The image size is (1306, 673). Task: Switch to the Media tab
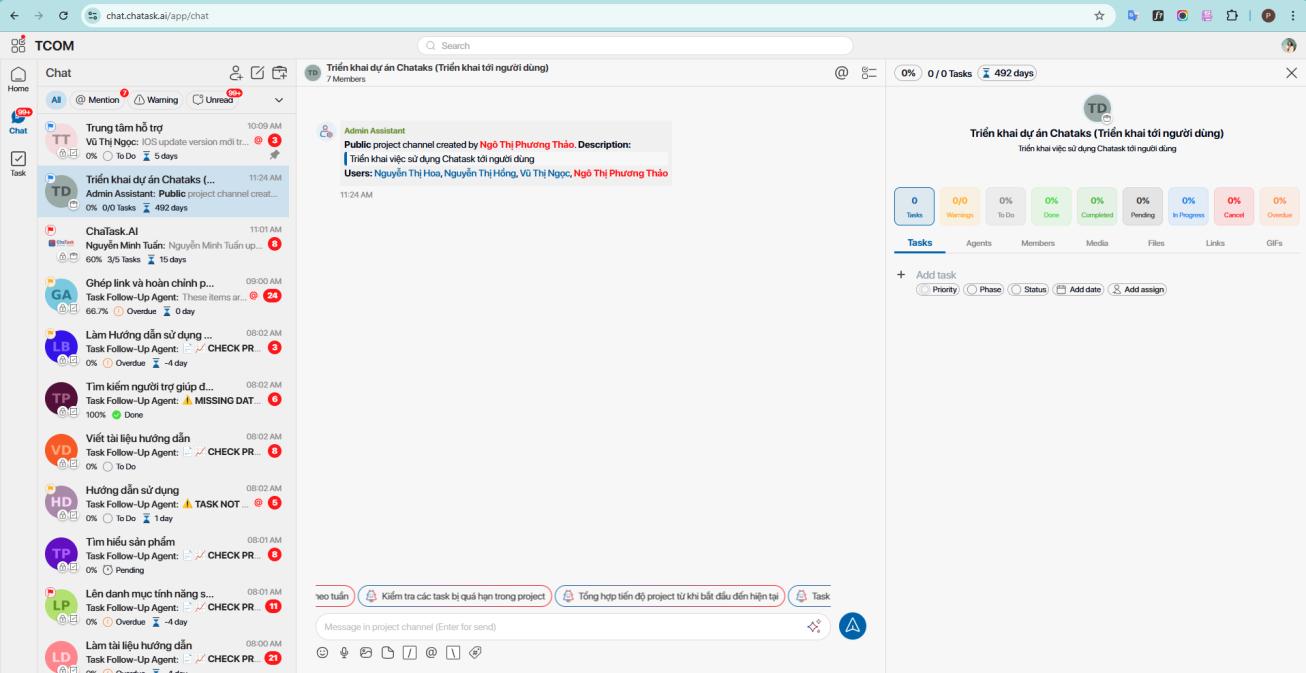coord(1097,243)
